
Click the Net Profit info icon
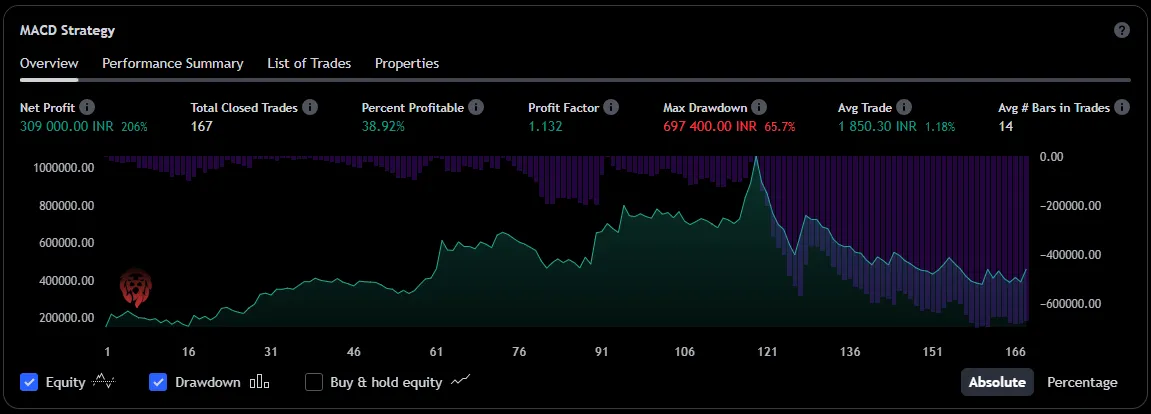coord(88,107)
